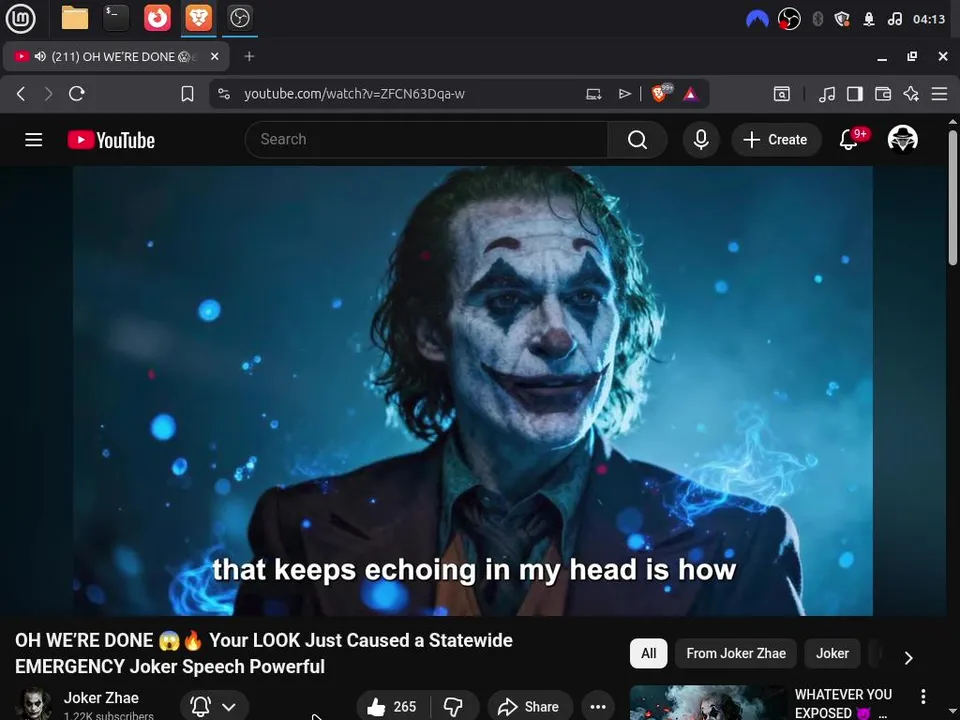This screenshot has width=960, height=720.
Task: Click the youtube.com address bar URL
Action: click(354, 94)
